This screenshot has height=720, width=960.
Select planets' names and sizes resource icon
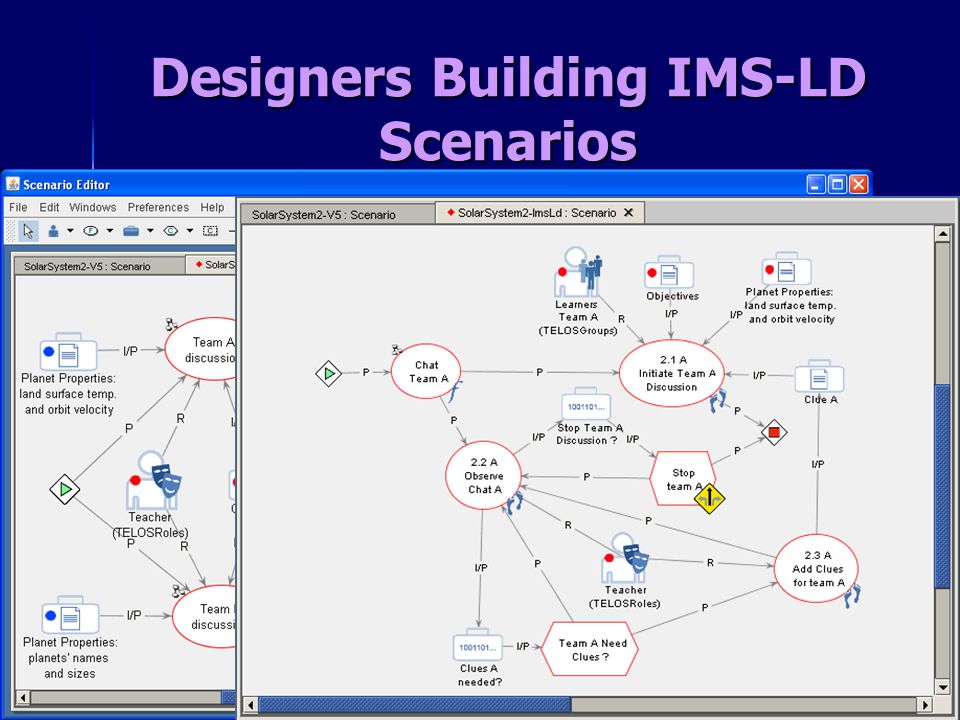click(70, 615)
